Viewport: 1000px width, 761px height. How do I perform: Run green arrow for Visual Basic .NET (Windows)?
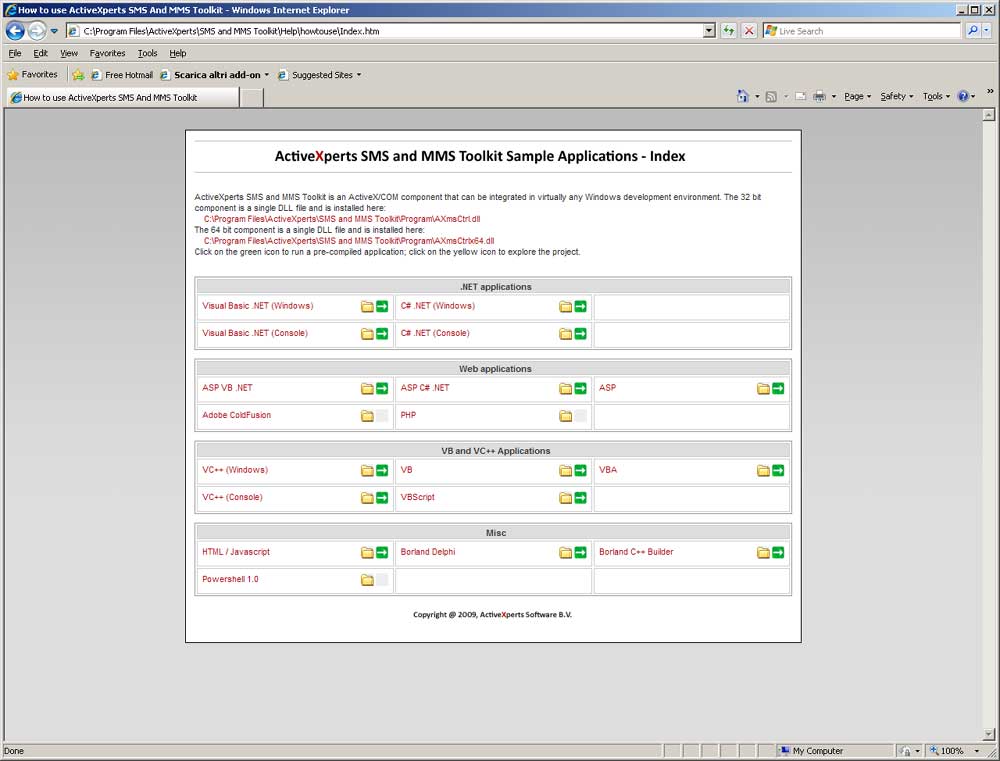pyautogui.click(x=382, y=307)
